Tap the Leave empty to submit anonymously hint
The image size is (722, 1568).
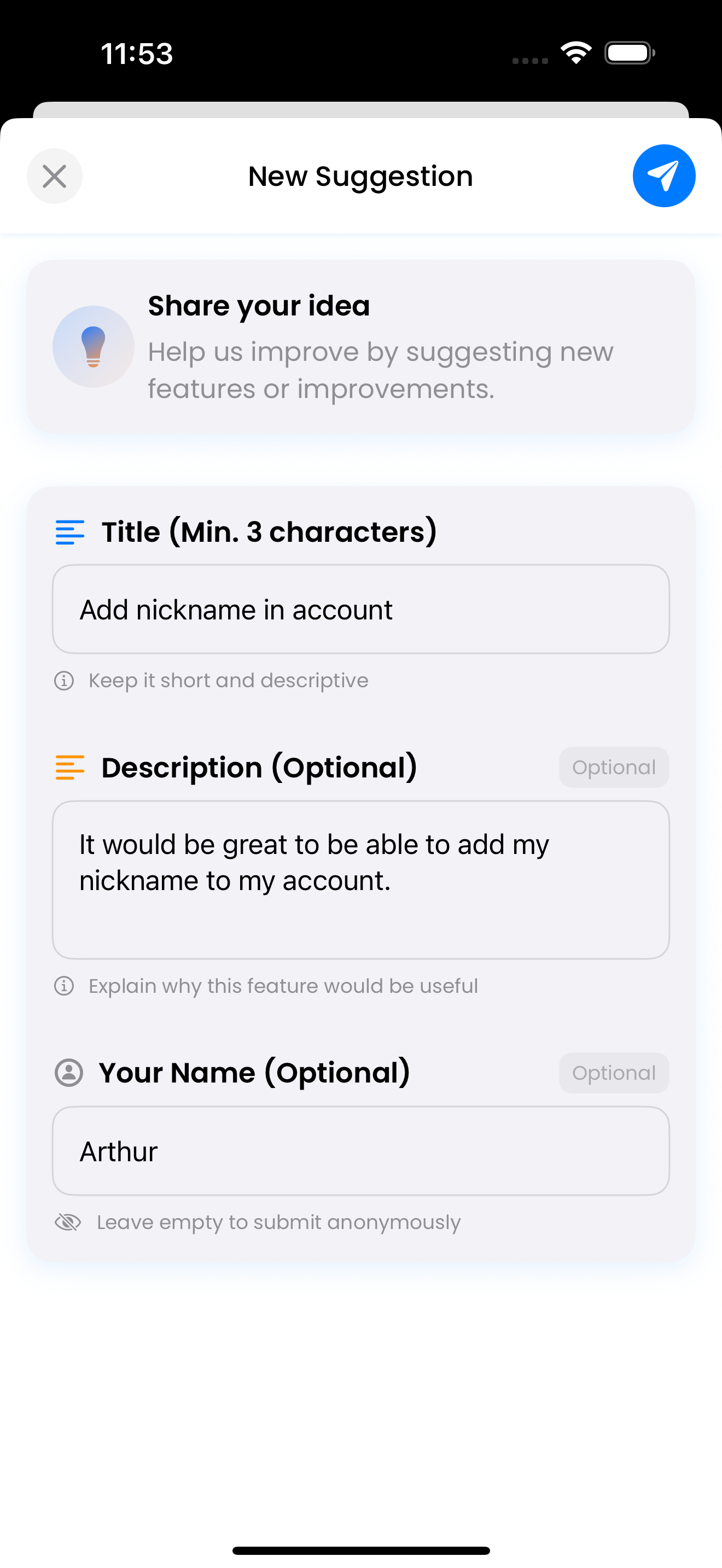tap(279, 1222)
